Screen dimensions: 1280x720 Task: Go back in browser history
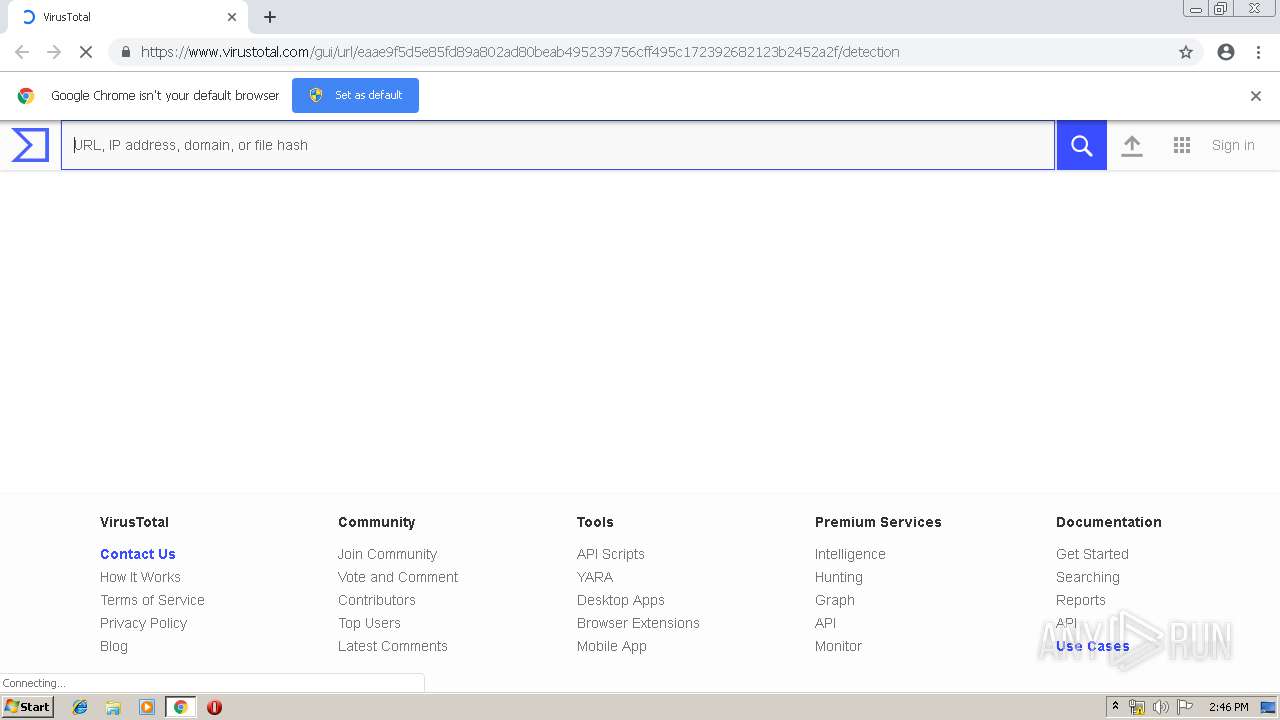[22, 52]
